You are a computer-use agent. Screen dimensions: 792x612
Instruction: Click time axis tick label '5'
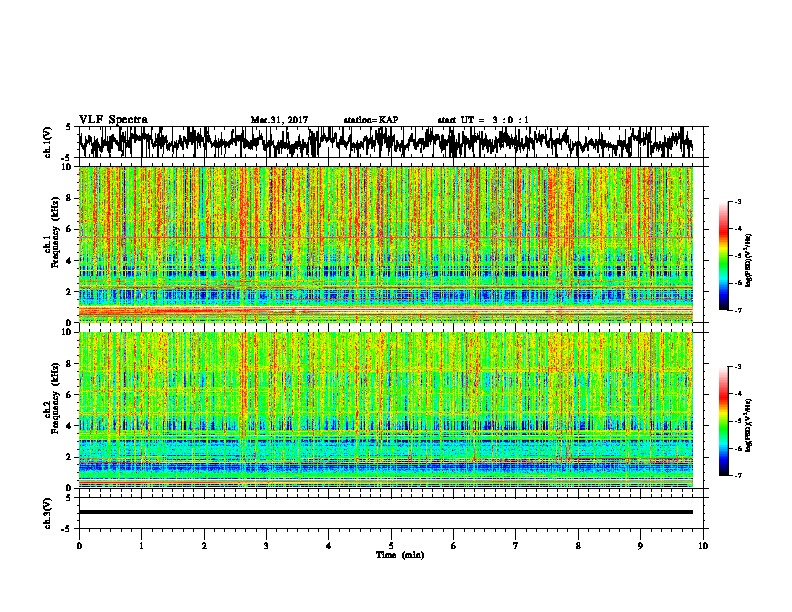[x=391, y=546]
